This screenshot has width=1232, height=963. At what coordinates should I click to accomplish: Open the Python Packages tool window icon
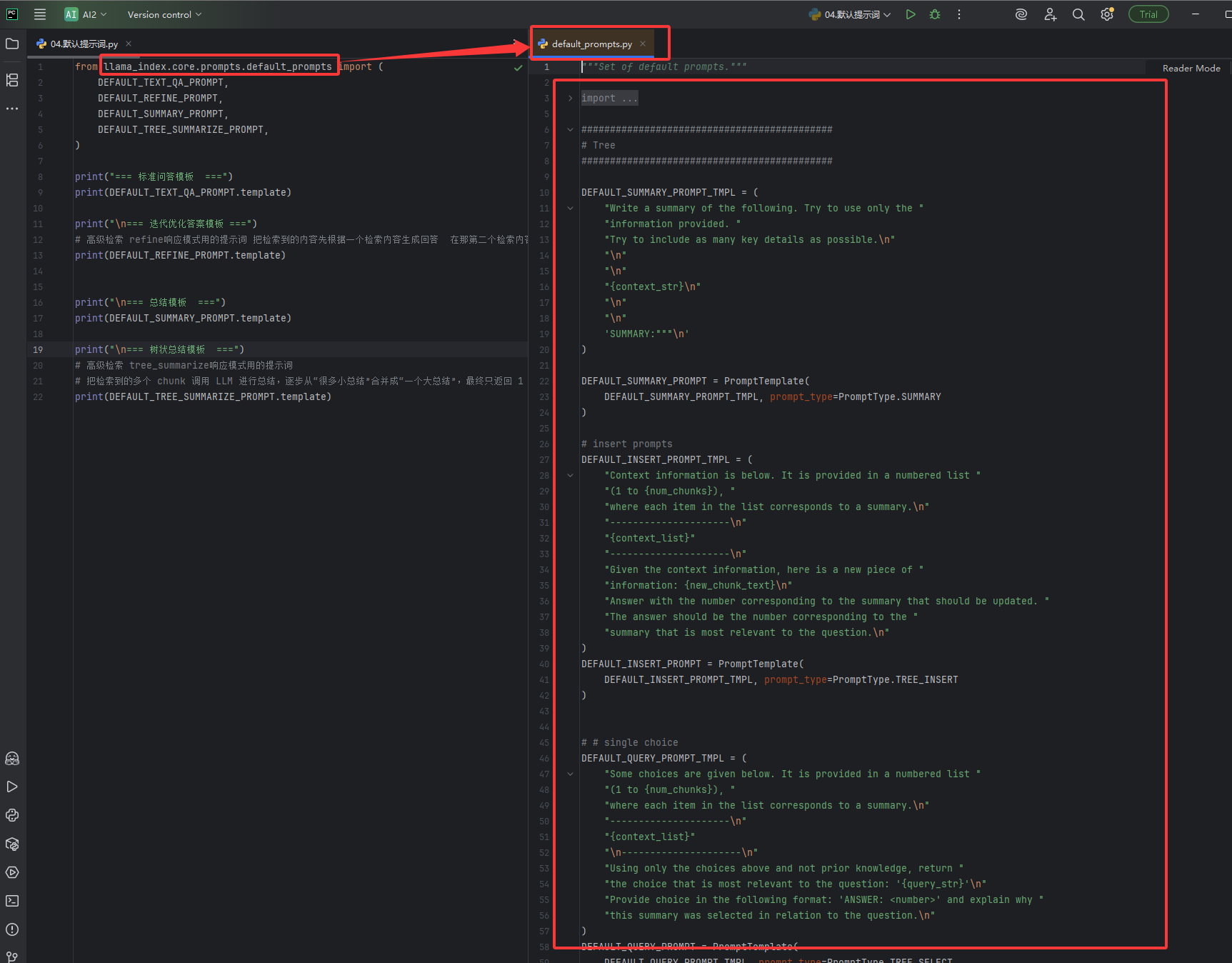12,844
